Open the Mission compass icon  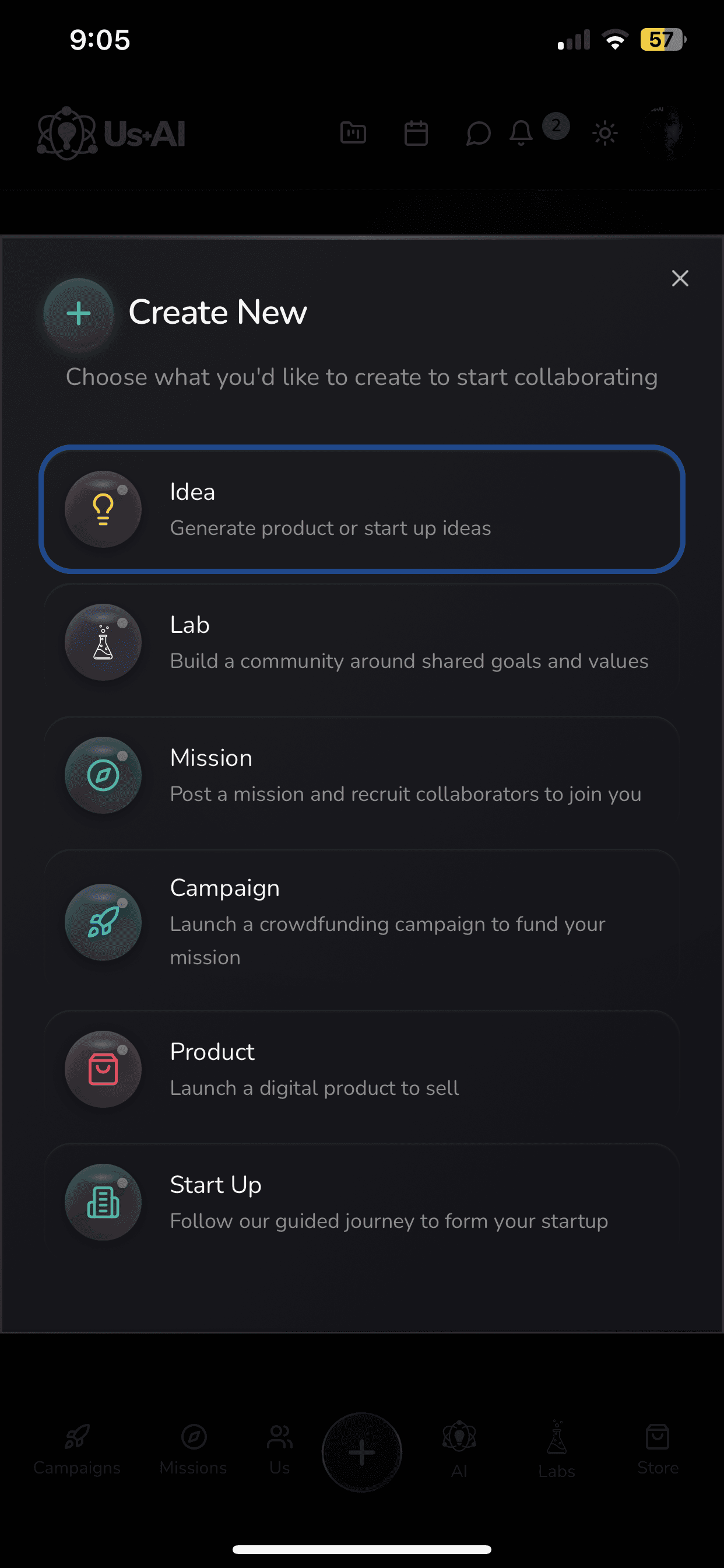103,775
